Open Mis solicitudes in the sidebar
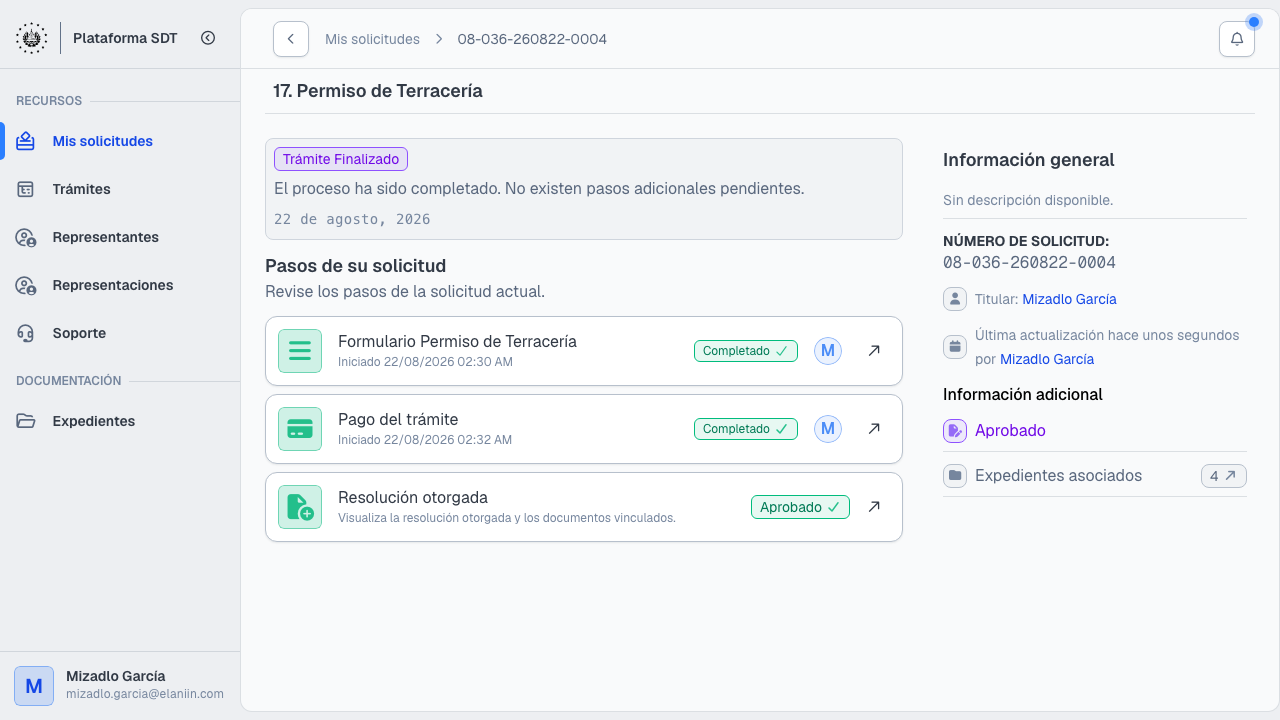1280x720 pixels. tap(120, 141)
